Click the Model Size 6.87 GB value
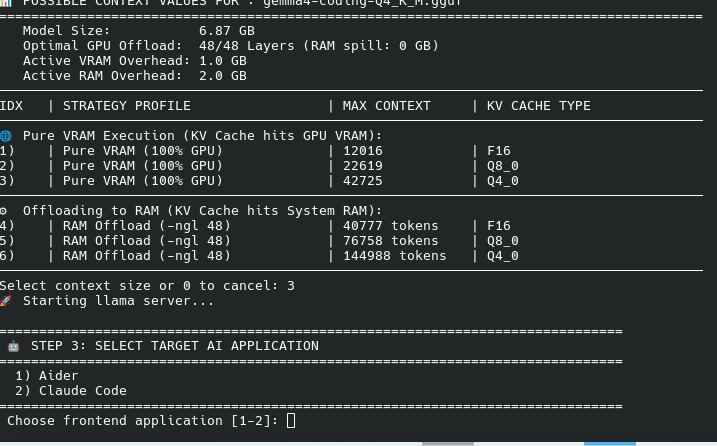This screenshot has height=446, width=717. click(x=226, y=31)
